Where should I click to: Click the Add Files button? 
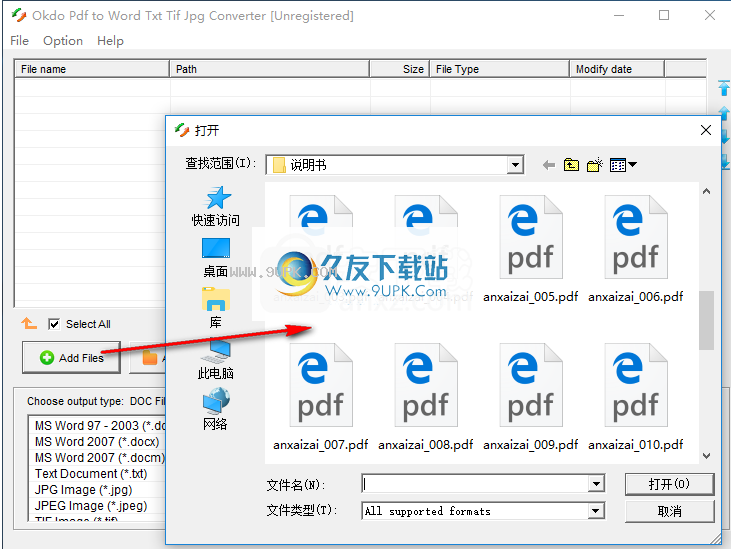pos(71,357)
